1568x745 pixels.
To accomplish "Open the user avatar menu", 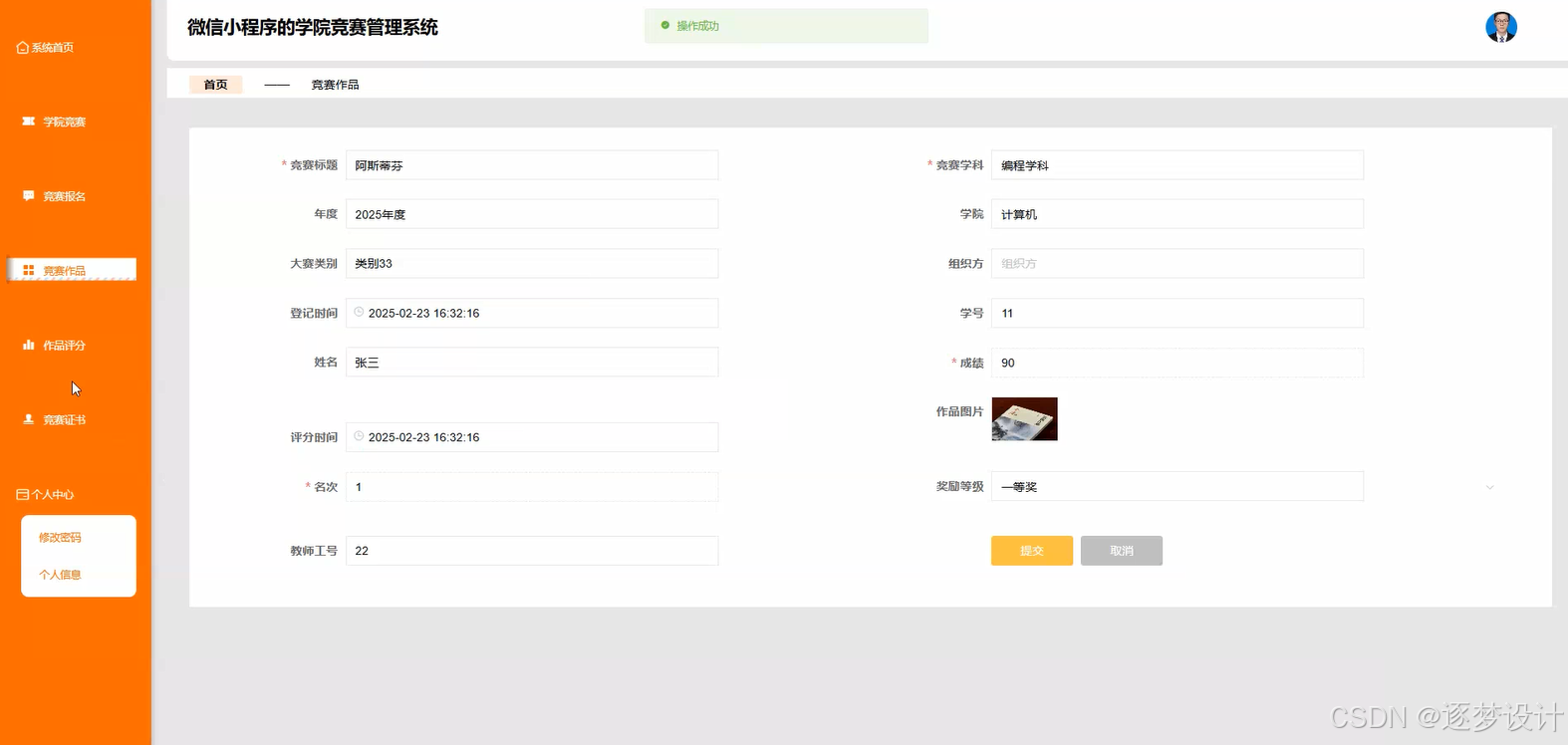I will 1500,27.
